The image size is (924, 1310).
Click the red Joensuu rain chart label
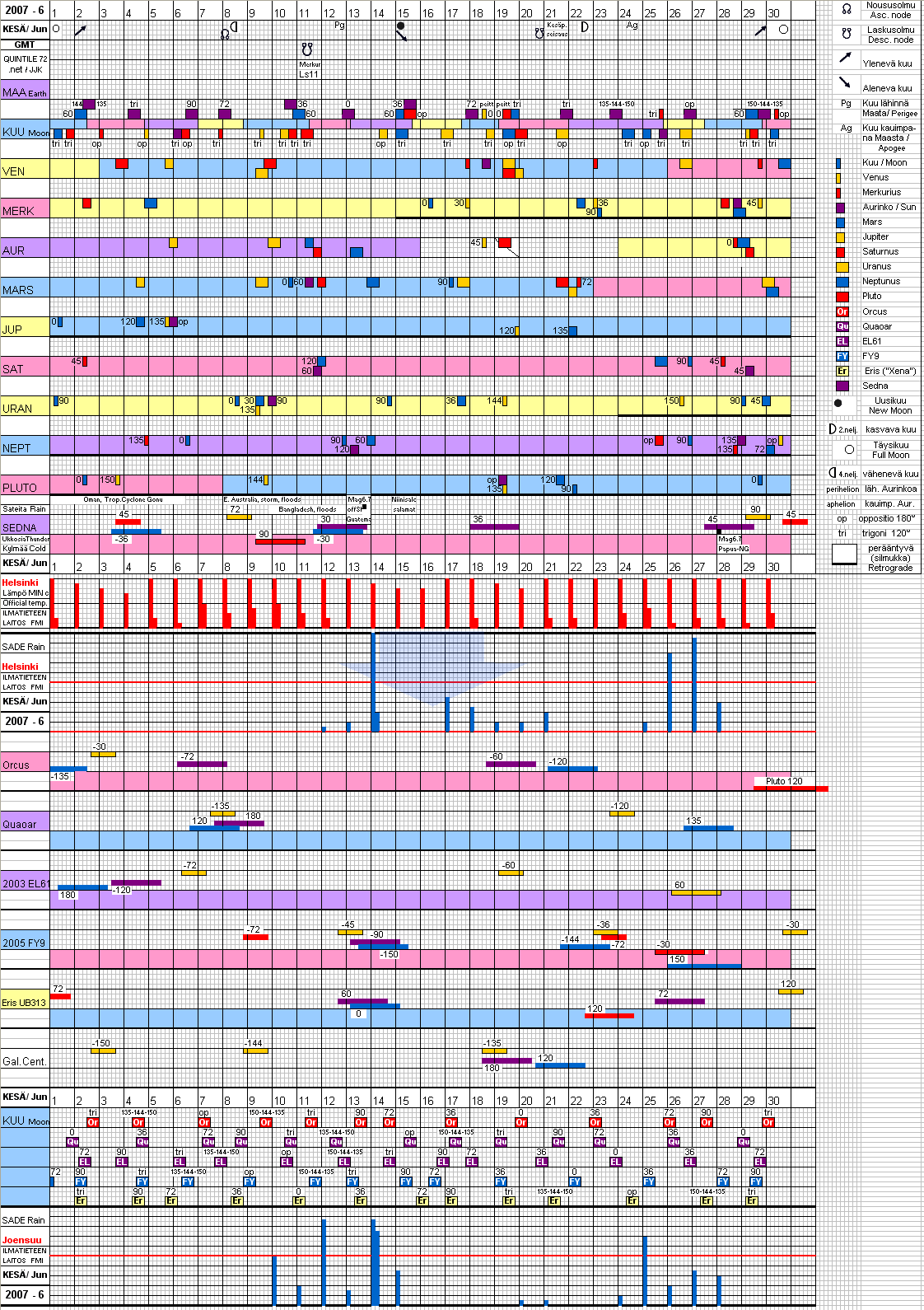pyautogui.click(x=21, y=1240)
